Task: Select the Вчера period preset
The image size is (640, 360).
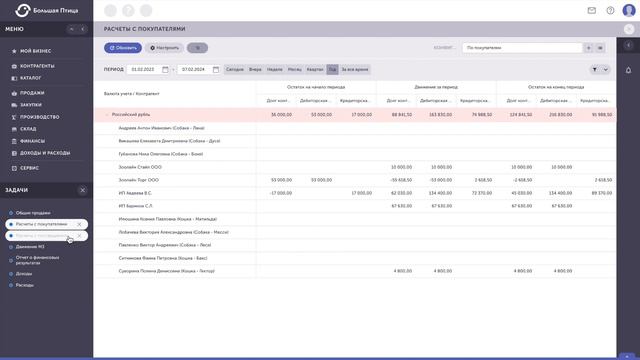Action: [255, 69]
